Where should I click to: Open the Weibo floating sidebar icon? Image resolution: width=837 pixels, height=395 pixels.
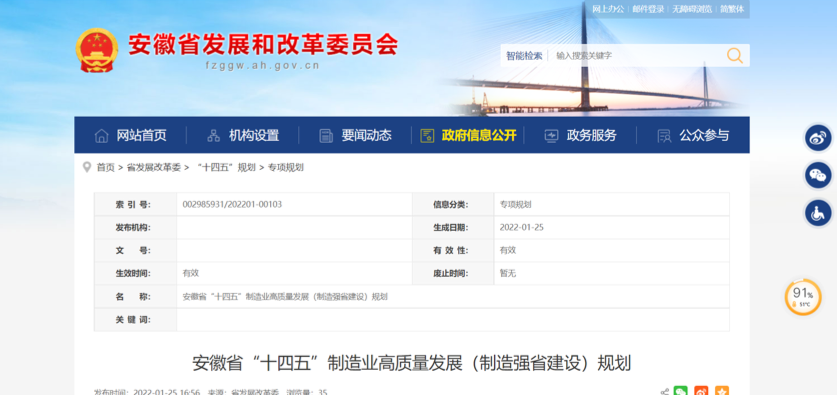[x=818, y=138]
